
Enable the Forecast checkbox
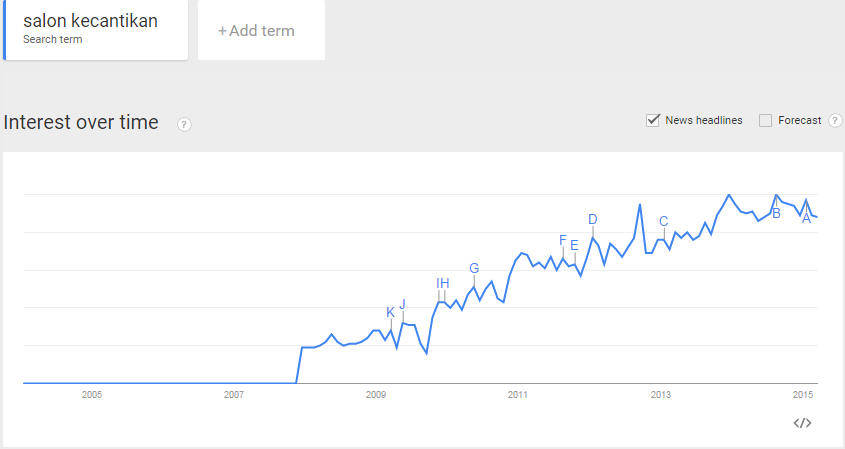[x=765, y=120]
